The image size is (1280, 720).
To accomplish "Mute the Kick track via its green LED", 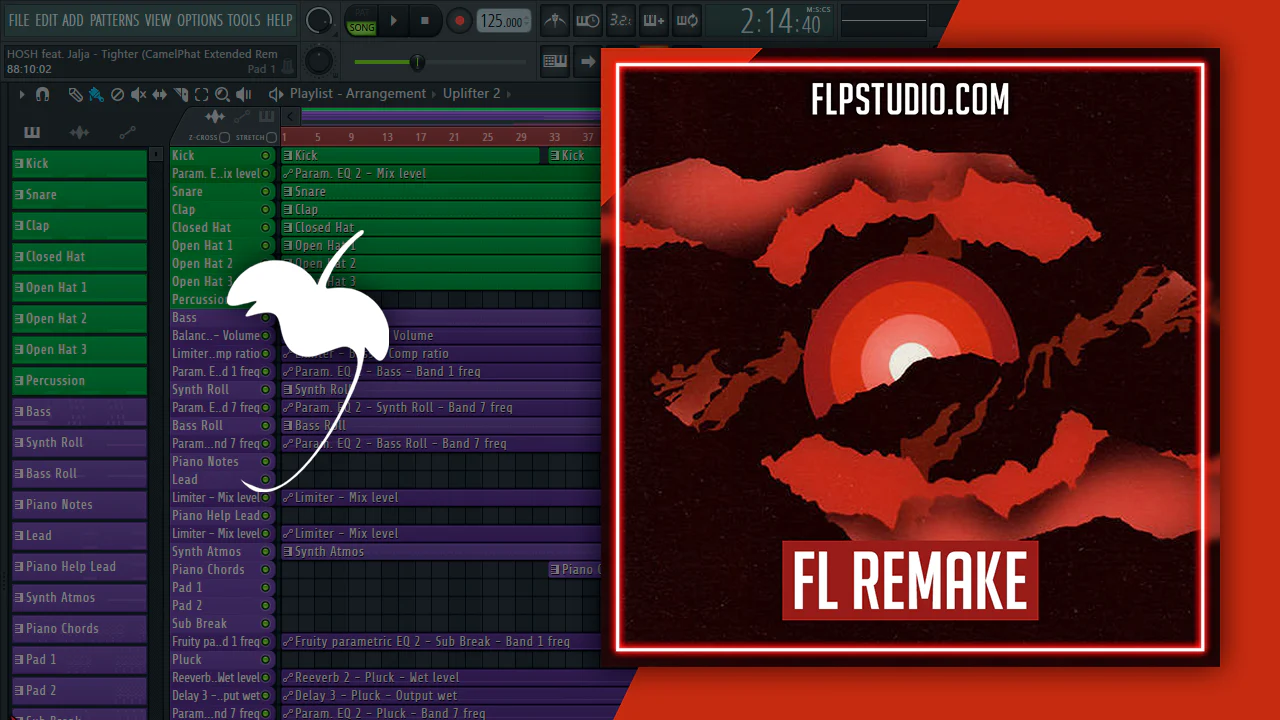I will pos(265,156).
